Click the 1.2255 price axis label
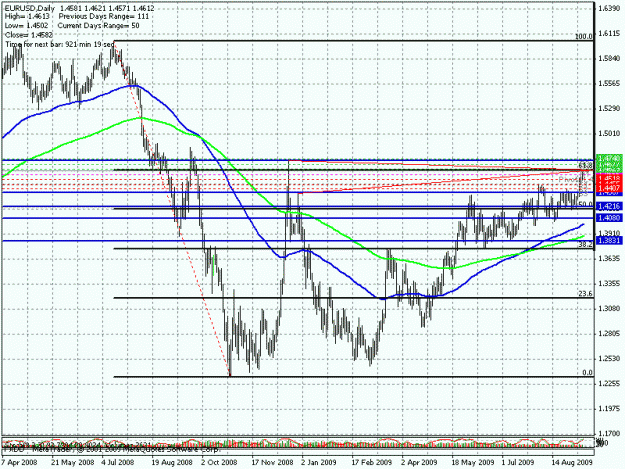This screenshot has height=469, width=625. 609,384
